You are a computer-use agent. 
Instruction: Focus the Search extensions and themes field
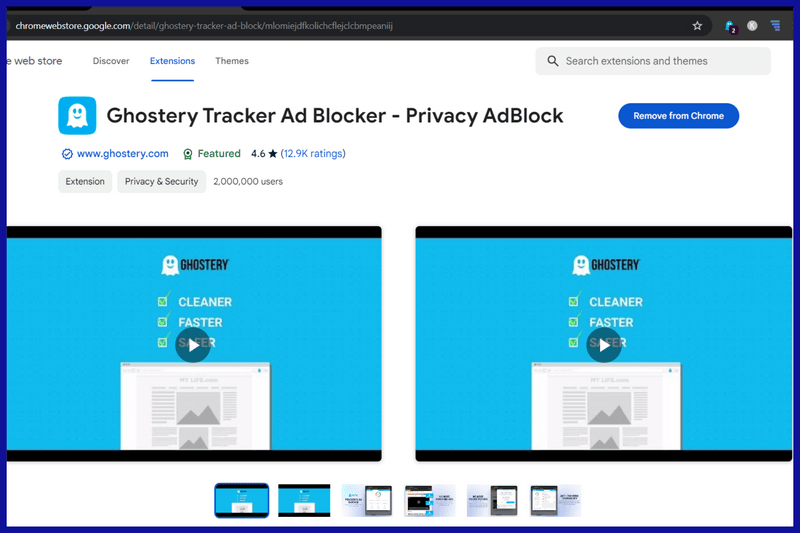(660, 61)
